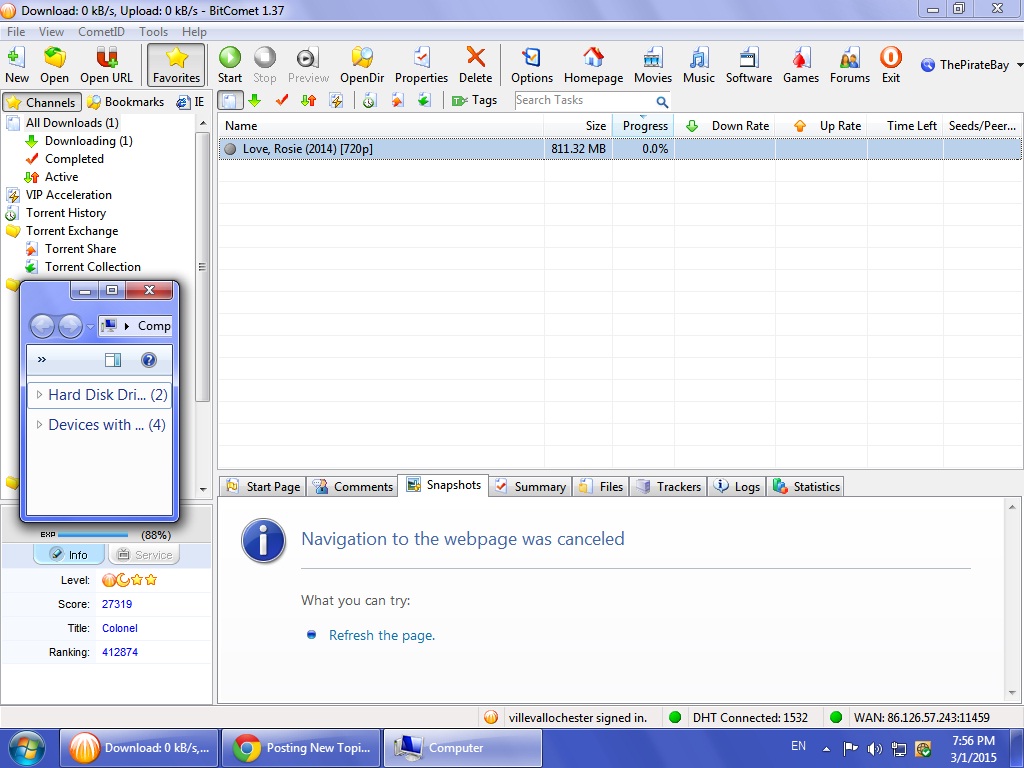Viewport: 1024px width, 768px height.
Task: Open Torrent History in the sidebar
Action: pos(65,213)
